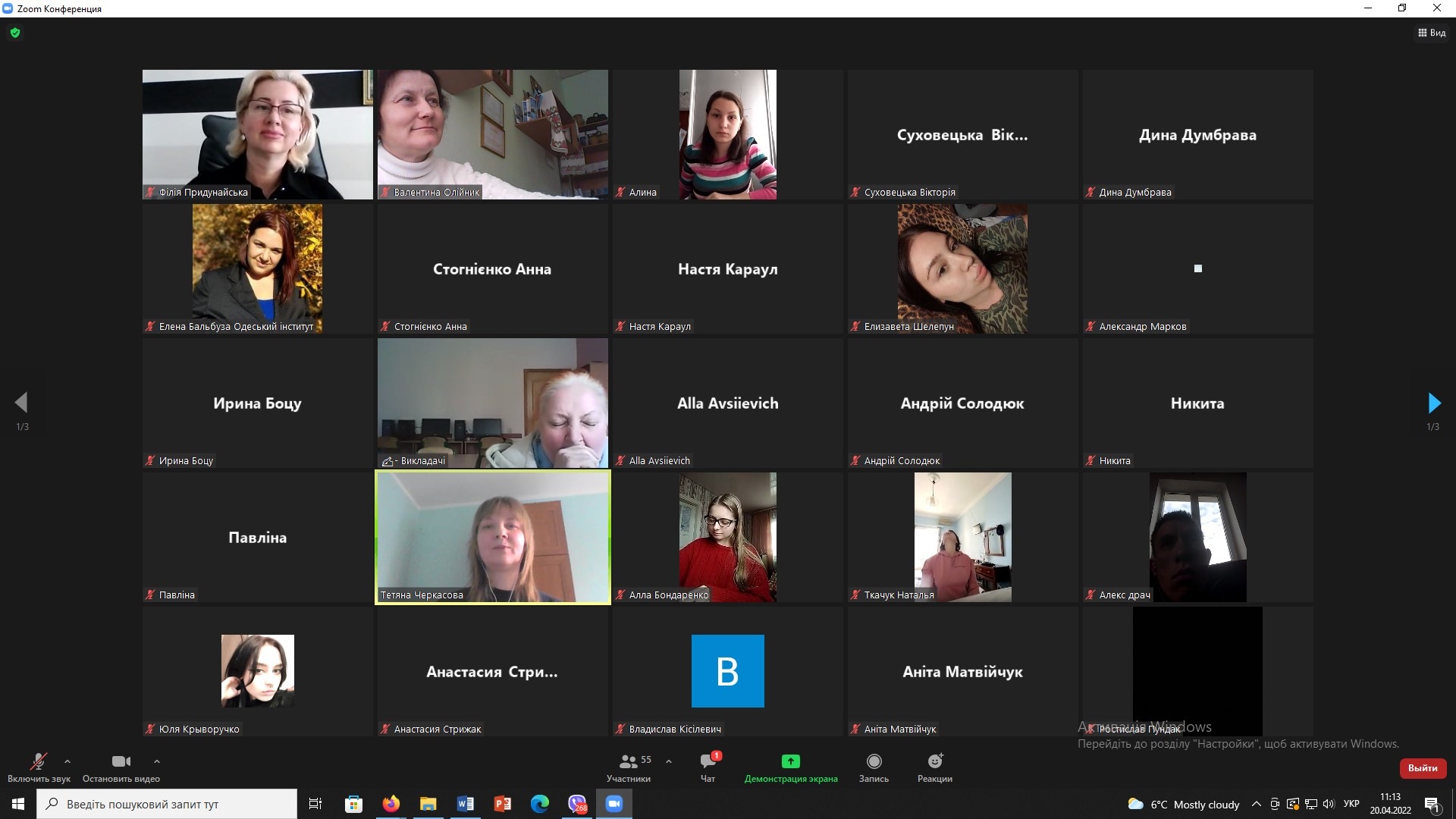The image size is (1456, 819).
Task: Click the Запись record icon
Action: (x=874, y=761)
